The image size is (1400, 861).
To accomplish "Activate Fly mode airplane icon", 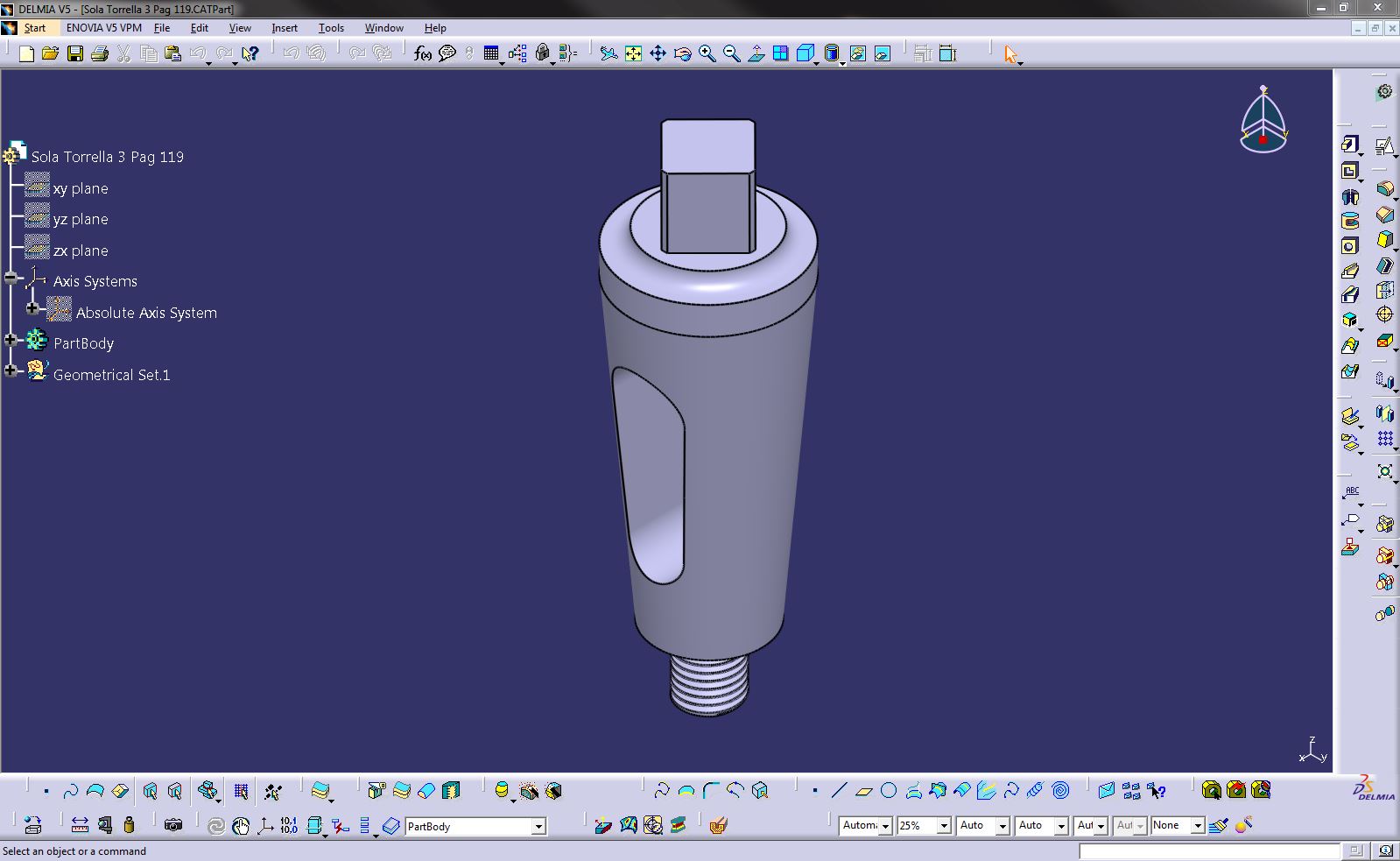I will 609,54.
